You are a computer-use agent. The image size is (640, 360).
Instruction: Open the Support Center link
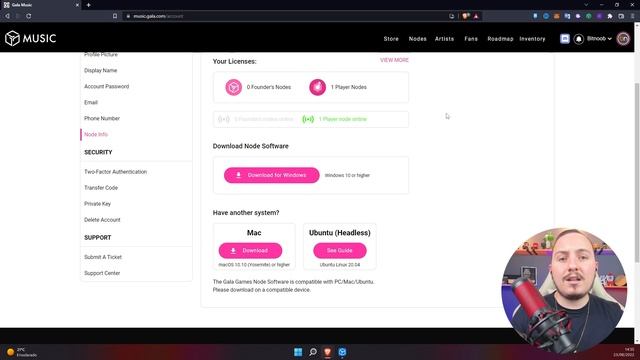[102, 273]
